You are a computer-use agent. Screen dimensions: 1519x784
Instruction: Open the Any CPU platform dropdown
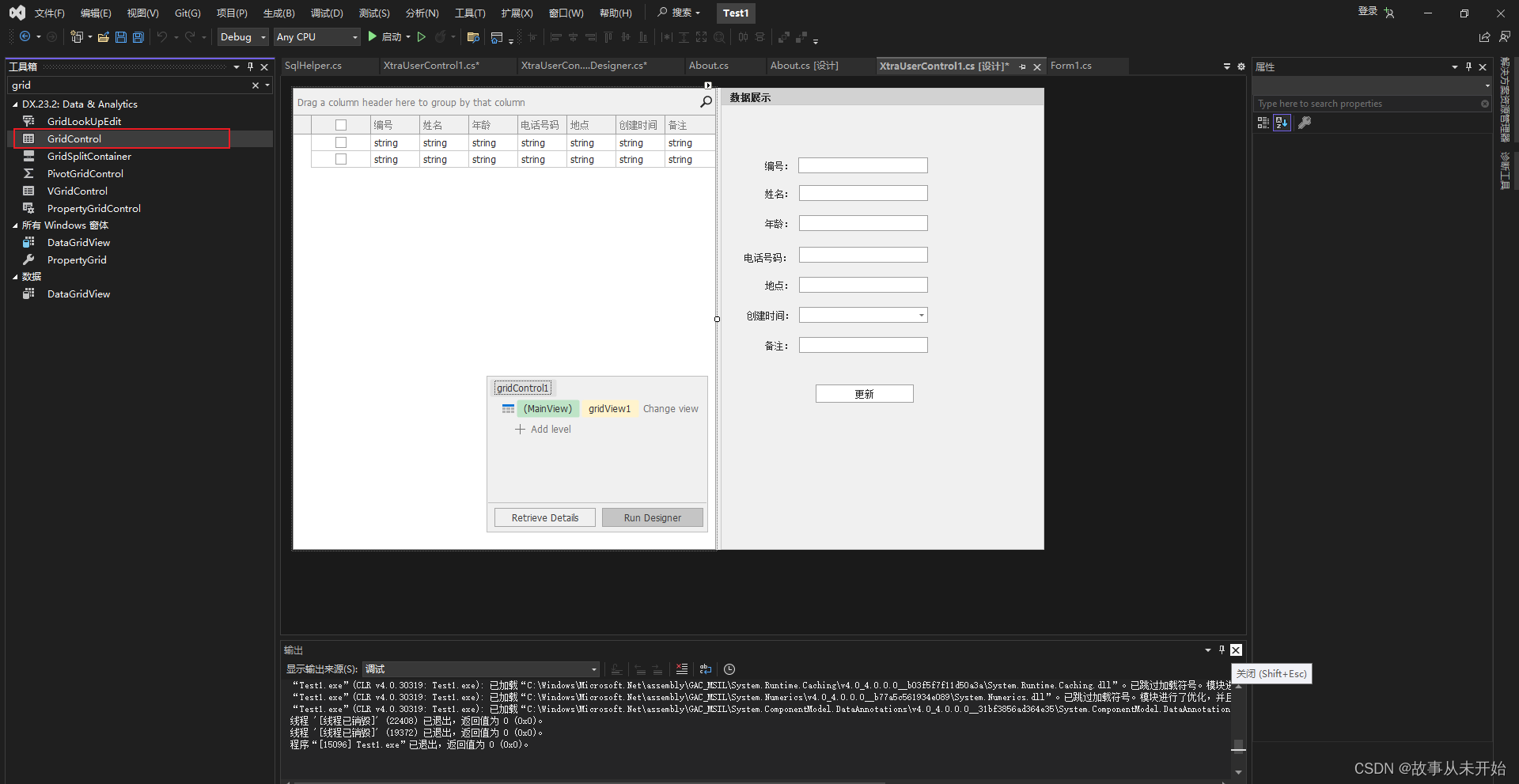pyautogui.click(x=354, y=36)
